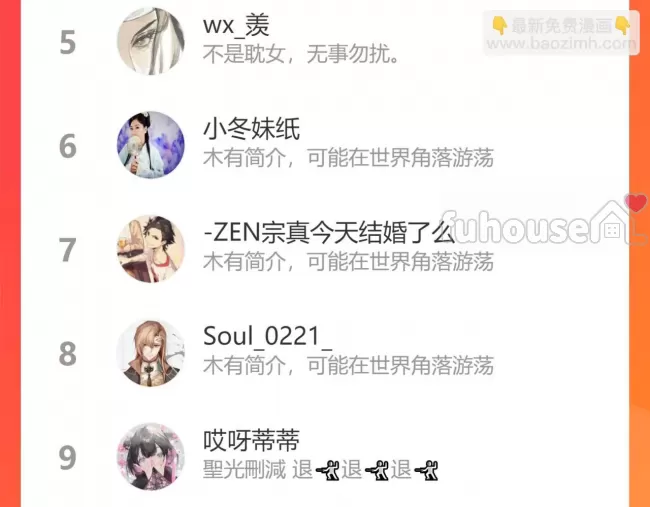Open wx_羡 profile avatar
The width and height of the screenshot is (650, 507).
150,41
